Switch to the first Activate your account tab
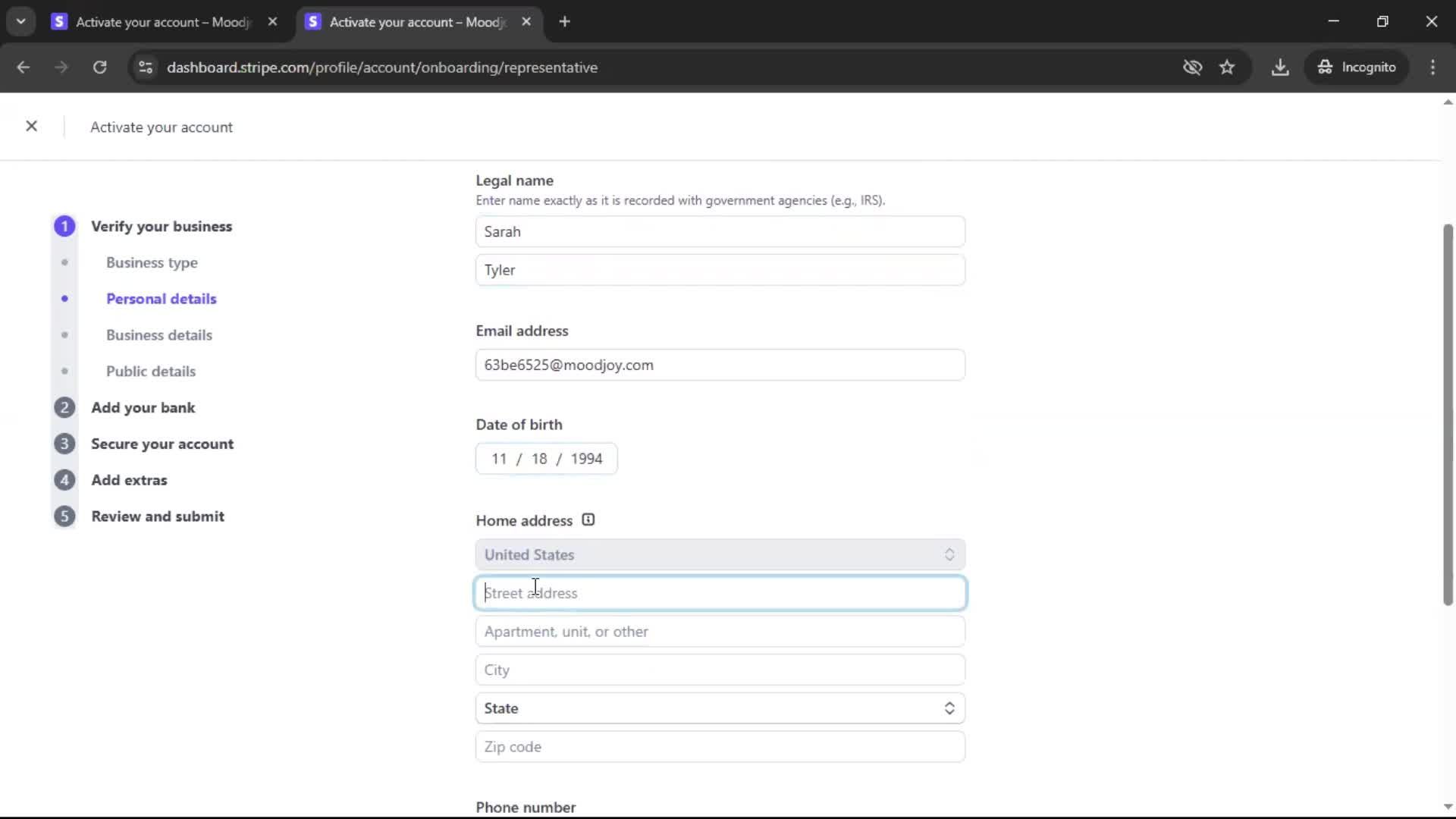Image resolution: width=1456 pixels, height=819 pixels. tap(163, 22)
